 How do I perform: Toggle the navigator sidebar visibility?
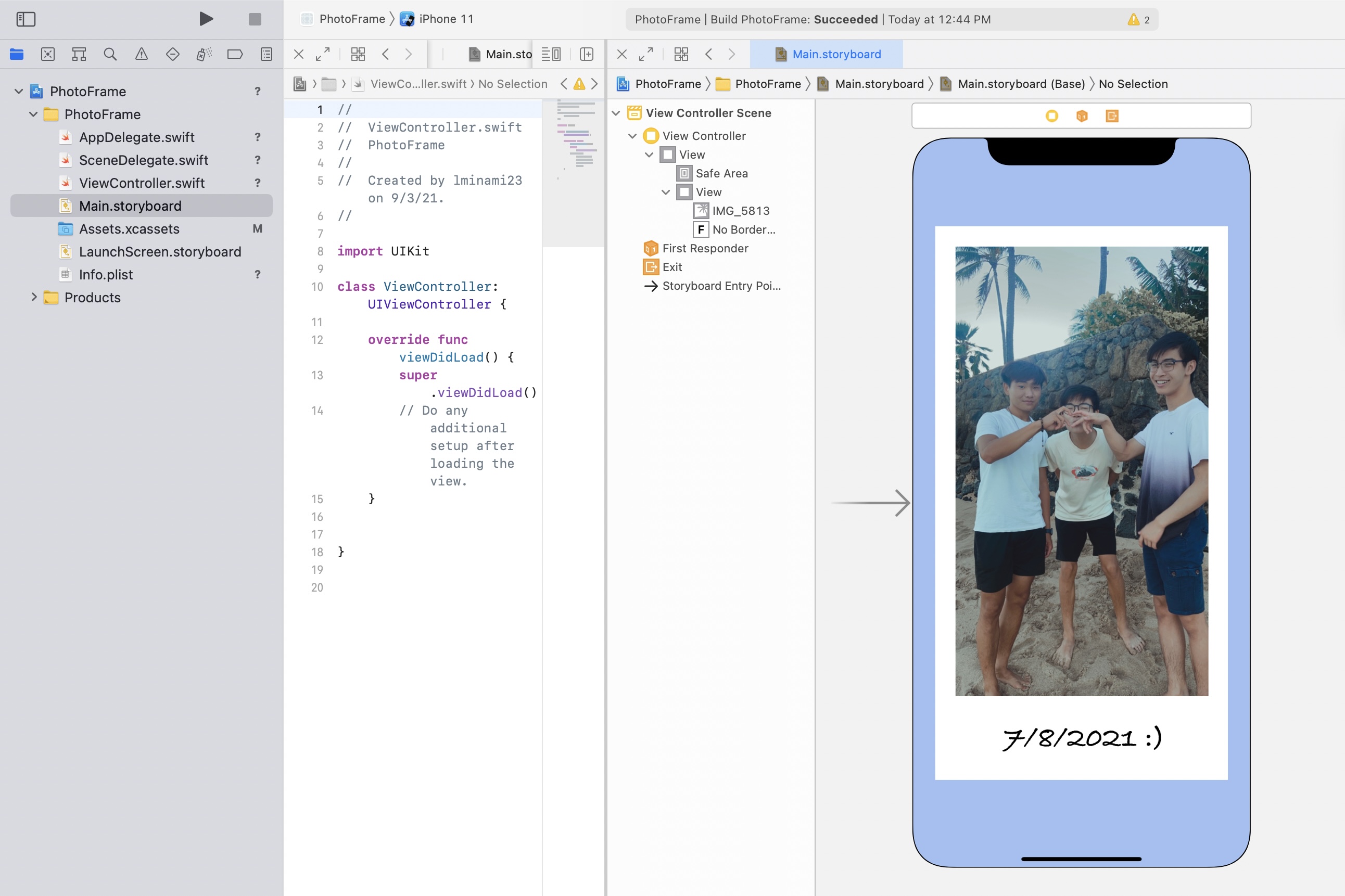pyautogui.click(x=26, y=19)
